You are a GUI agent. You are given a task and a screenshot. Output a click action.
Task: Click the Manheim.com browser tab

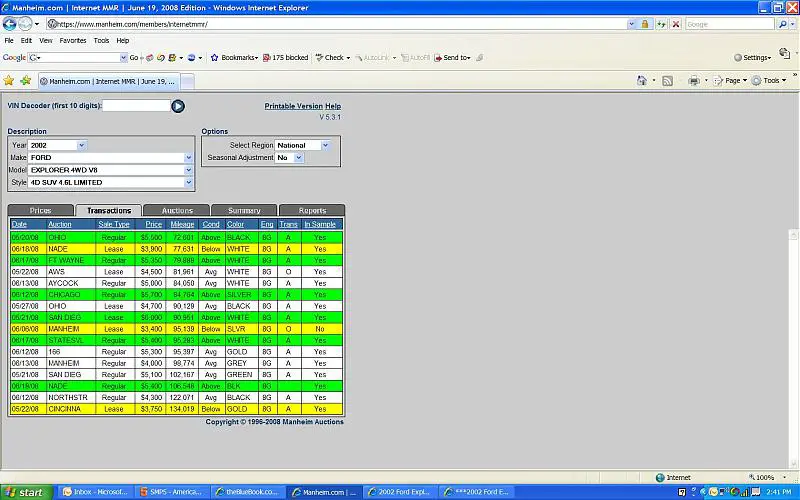coord(109,81)
